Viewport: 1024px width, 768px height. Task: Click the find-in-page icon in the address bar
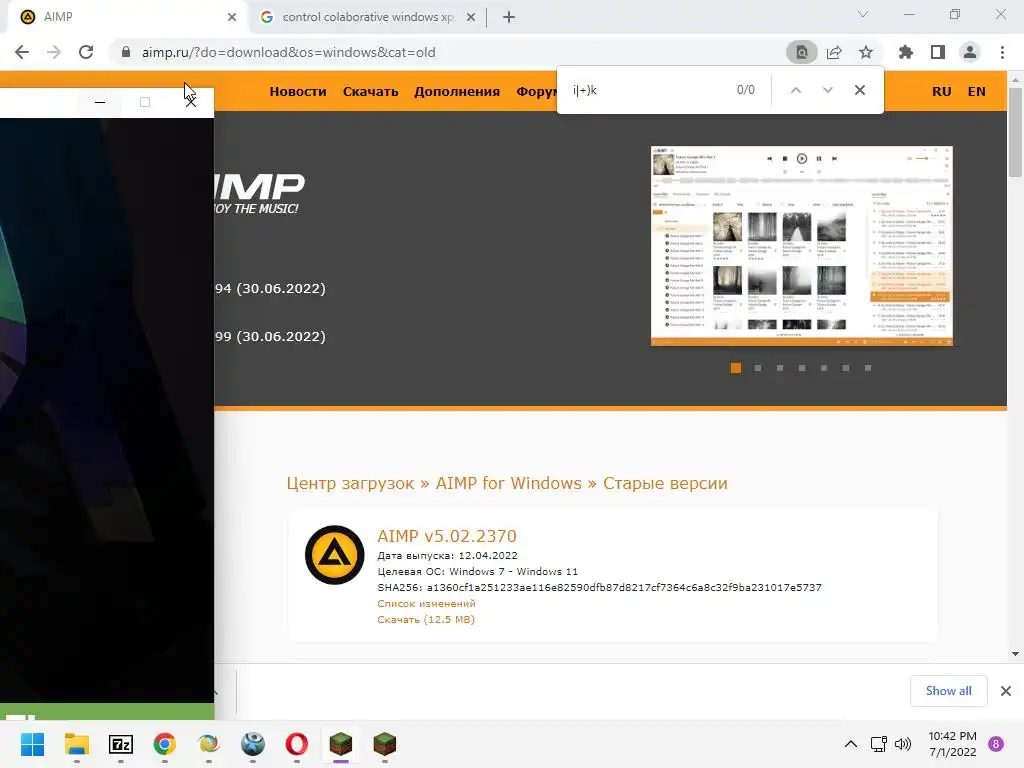click(801, 52)
